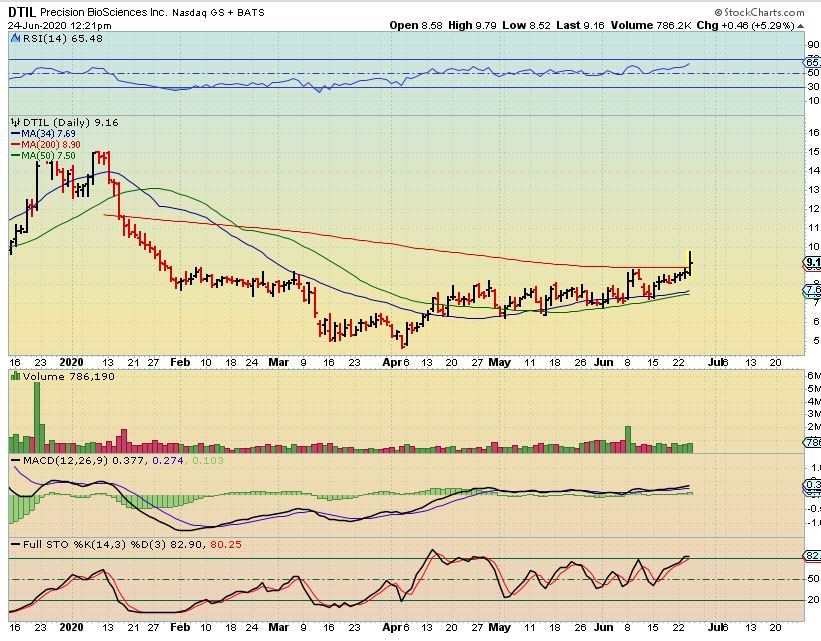
Task: Click the black line marker before MACD(12,26,9)
Action: pos(16,460)
